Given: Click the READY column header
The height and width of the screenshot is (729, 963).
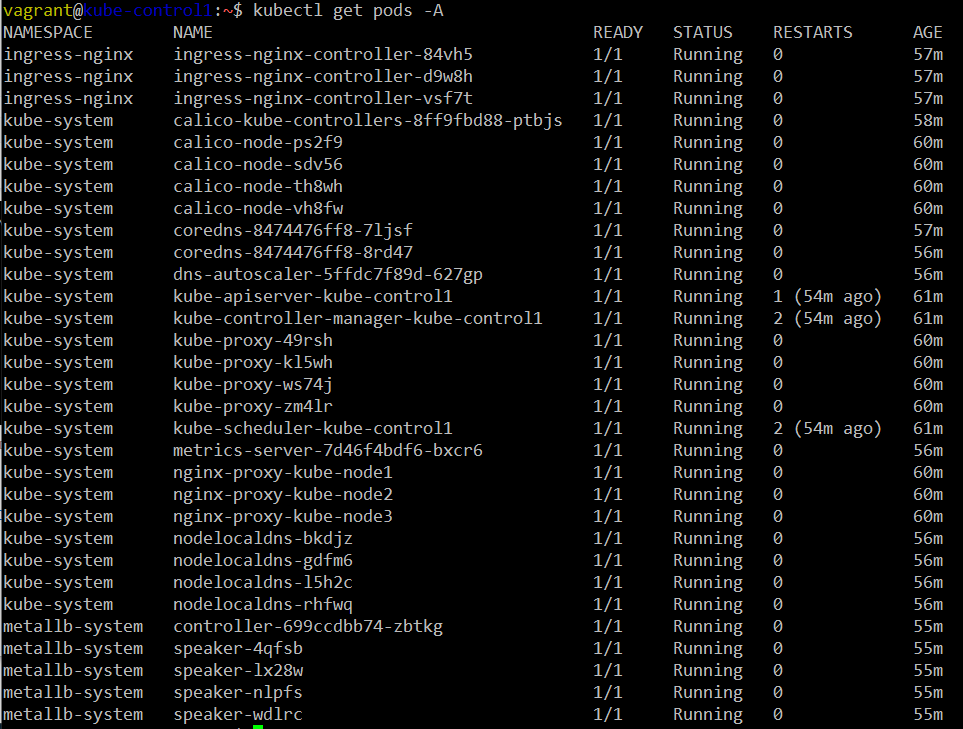Looking at the screenshot, I should point(618,33).
